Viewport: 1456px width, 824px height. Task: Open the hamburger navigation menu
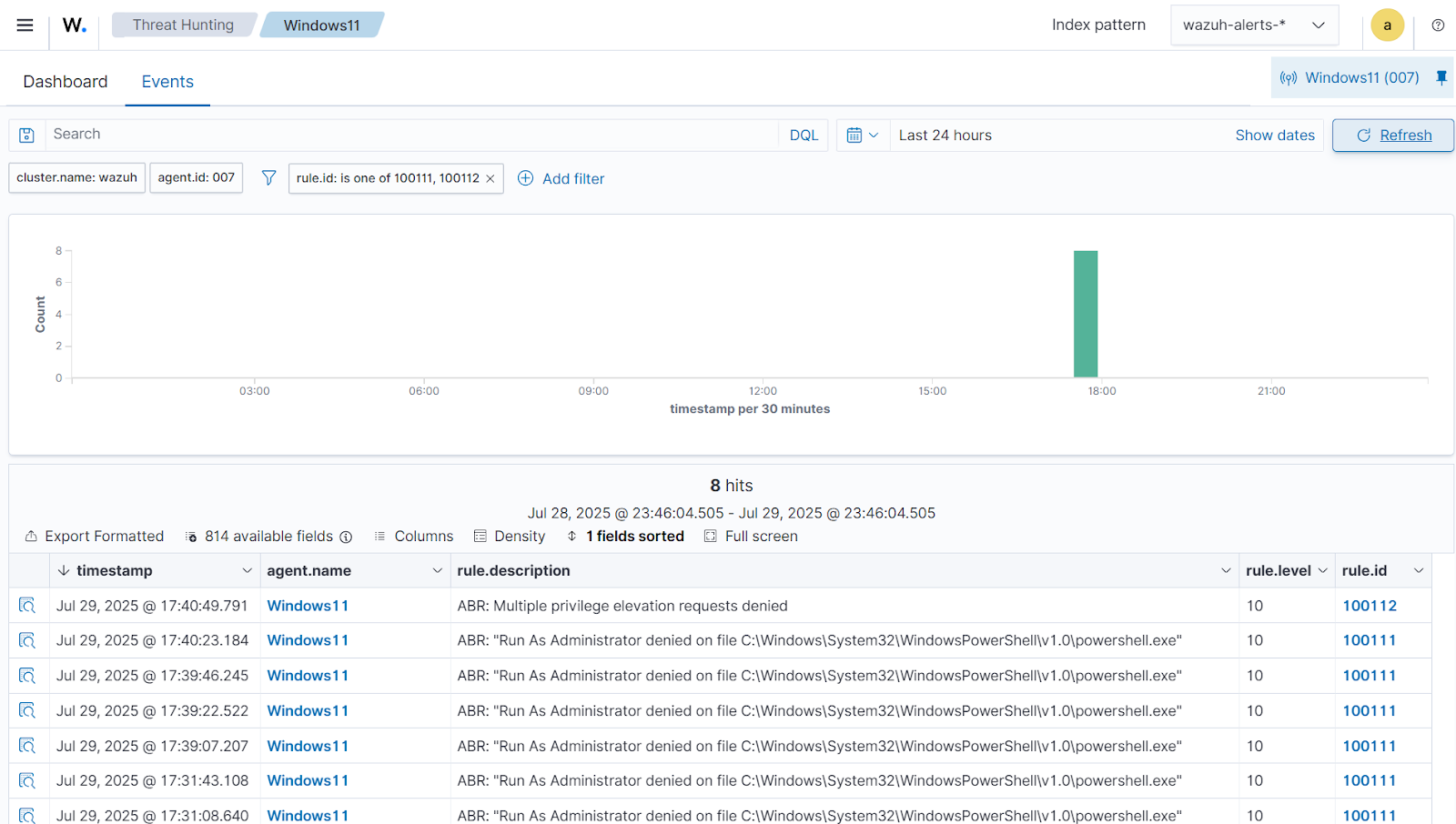pyautogui.click(x=25, y=25)
